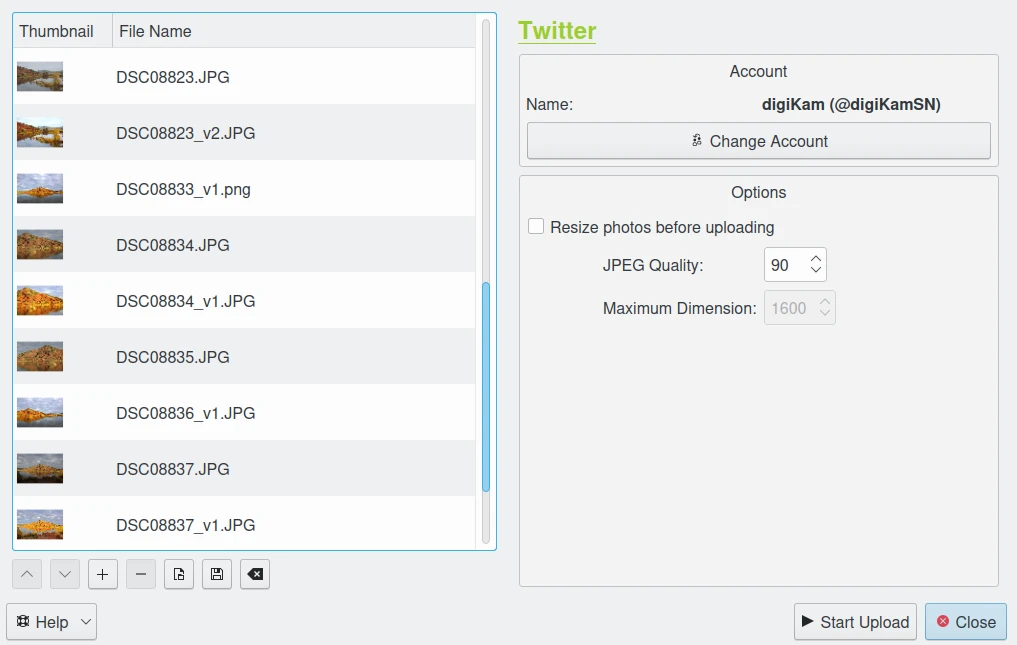
Task: Close the Twitter export dialog
Action: [965, 622]
